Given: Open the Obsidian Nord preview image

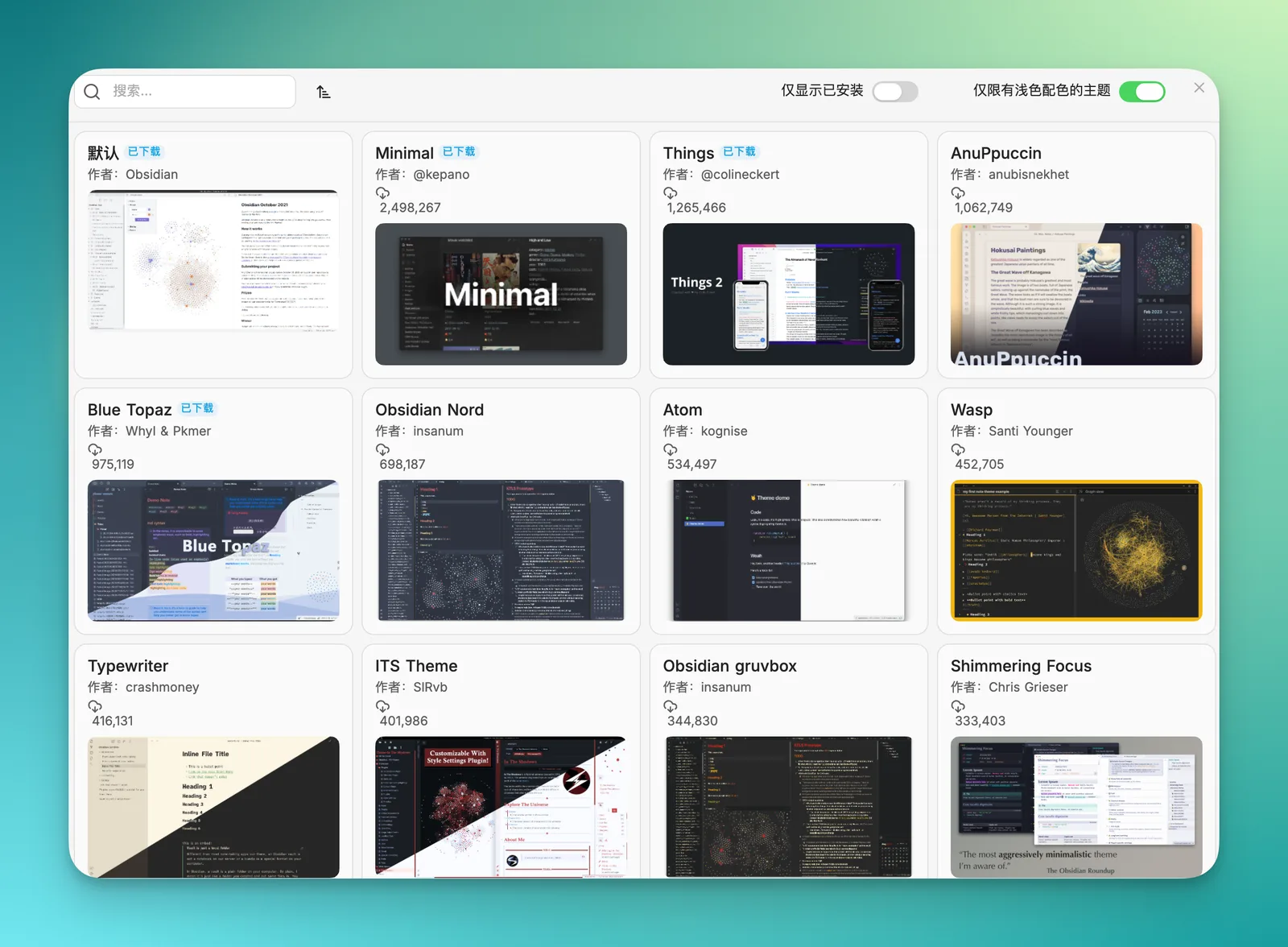Looking at the screenshot, I should (501, 551).
